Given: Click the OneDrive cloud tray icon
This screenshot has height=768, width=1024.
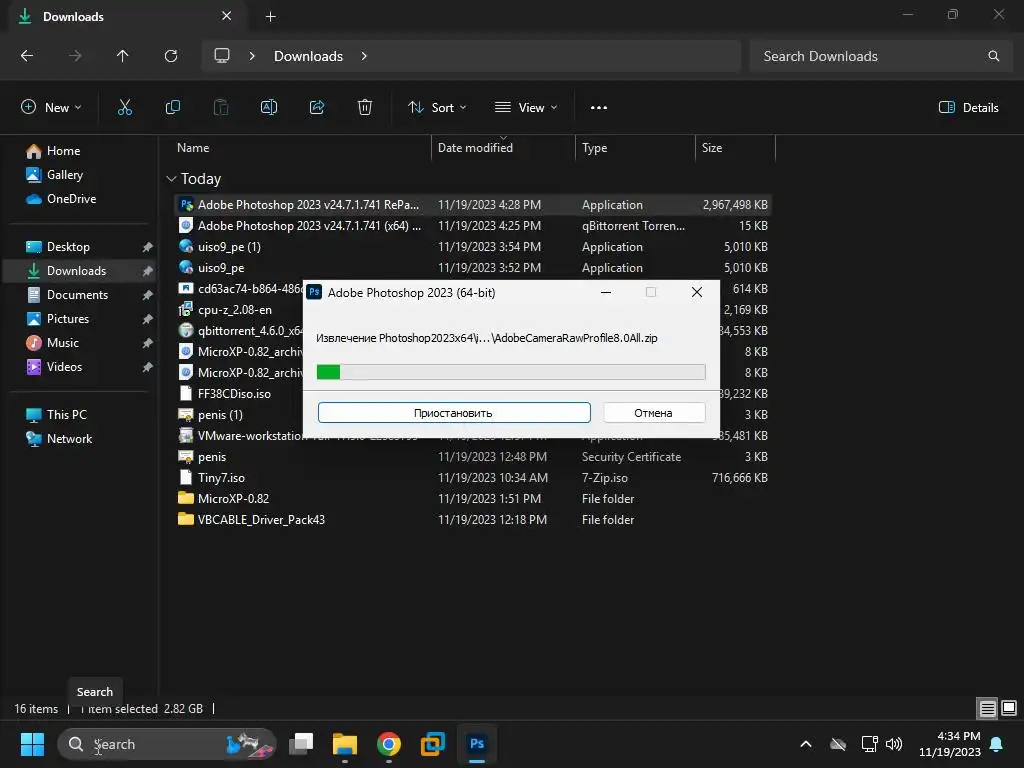Looking at the screenshot, I should tap(838, 744).
